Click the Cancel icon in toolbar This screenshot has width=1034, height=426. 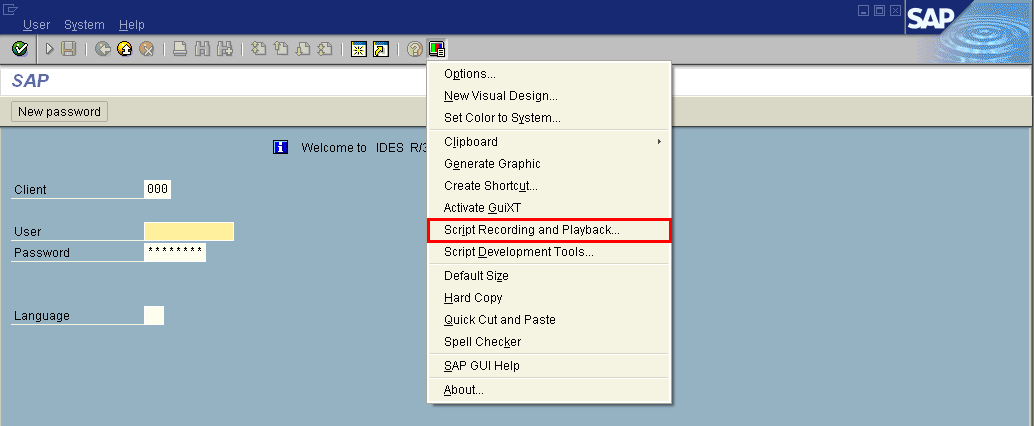tap(147, 49)
